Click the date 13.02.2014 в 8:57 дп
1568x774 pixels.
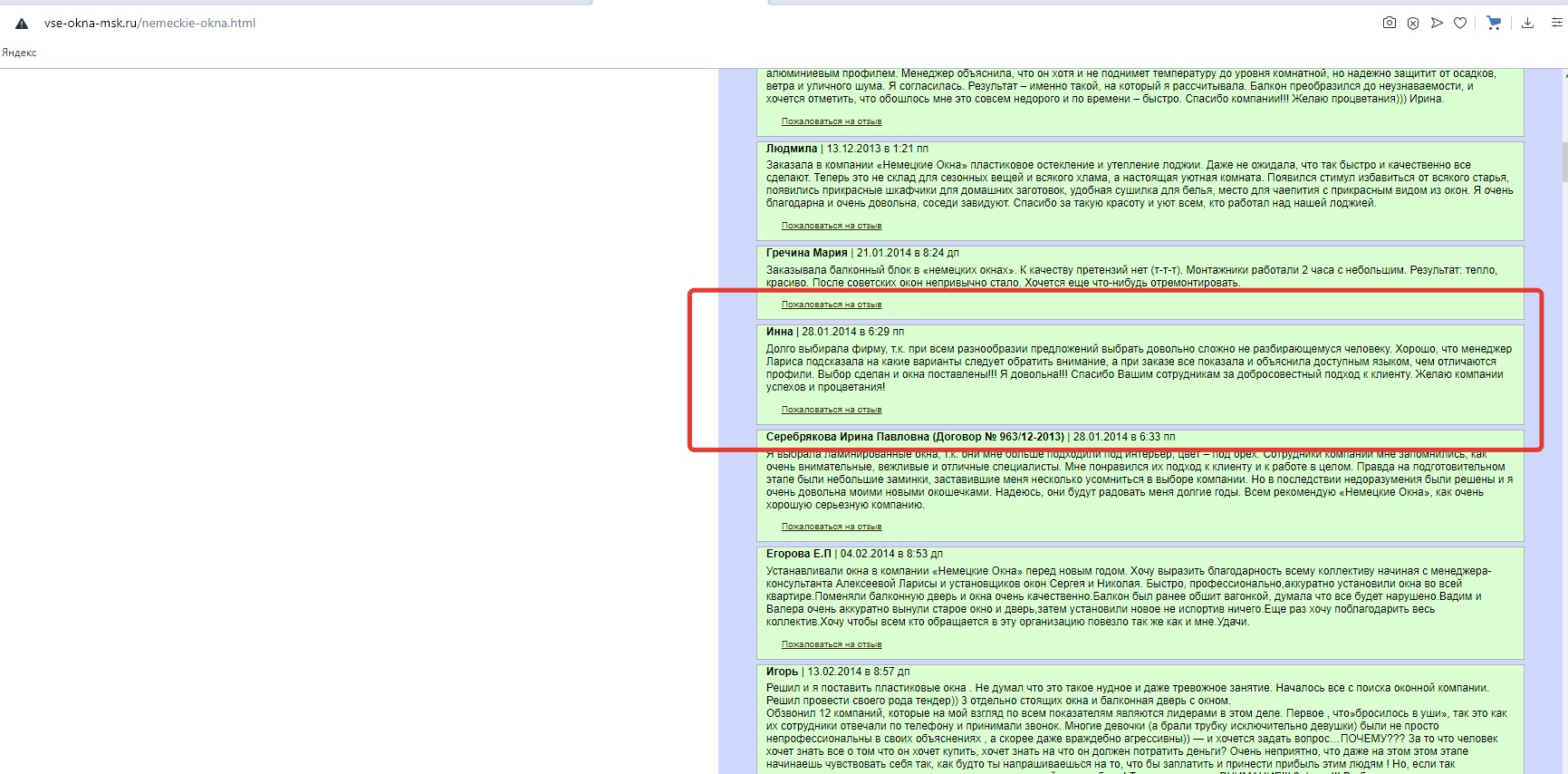[859, 672]
